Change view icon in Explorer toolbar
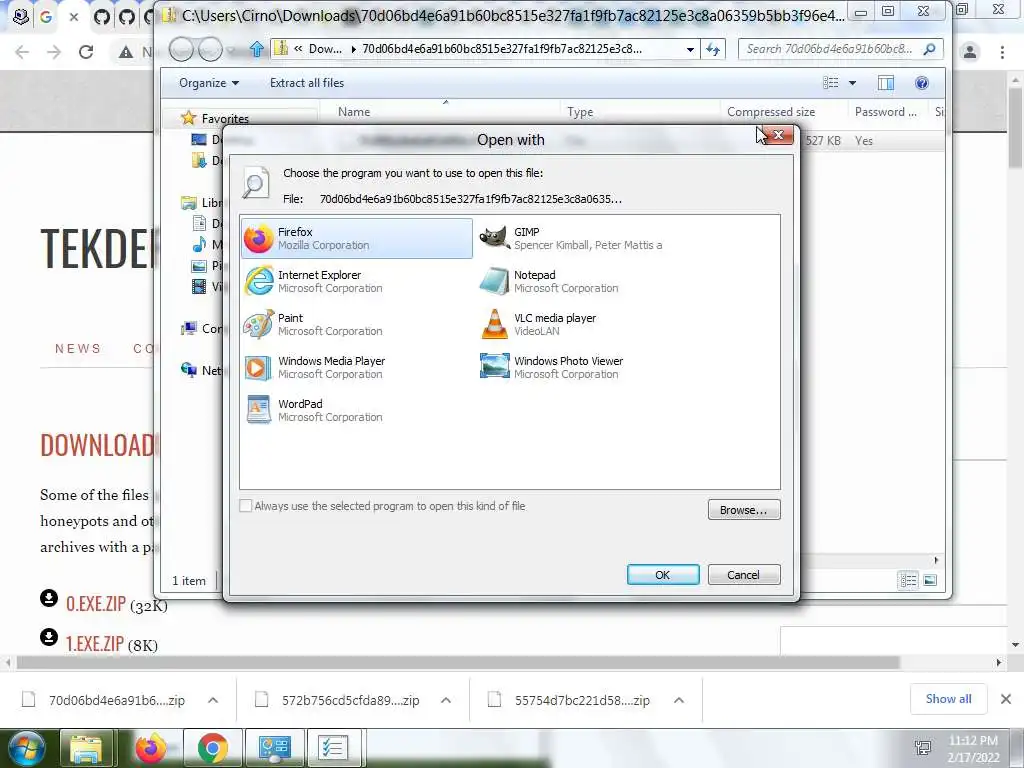The width and height of the screenshot is (1024, 768). click(831, 83)
